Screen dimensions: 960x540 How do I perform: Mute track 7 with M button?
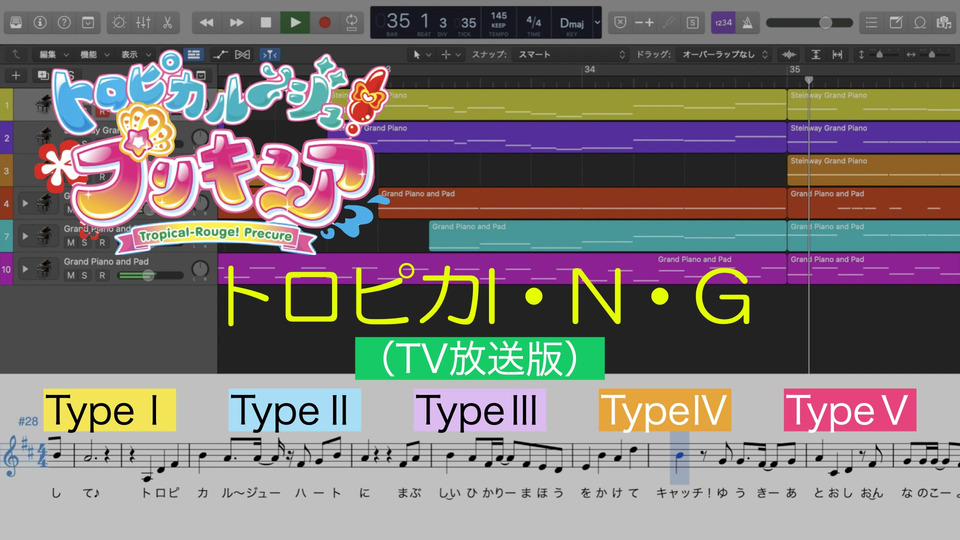pyautogui.click(x=70, y=242)
